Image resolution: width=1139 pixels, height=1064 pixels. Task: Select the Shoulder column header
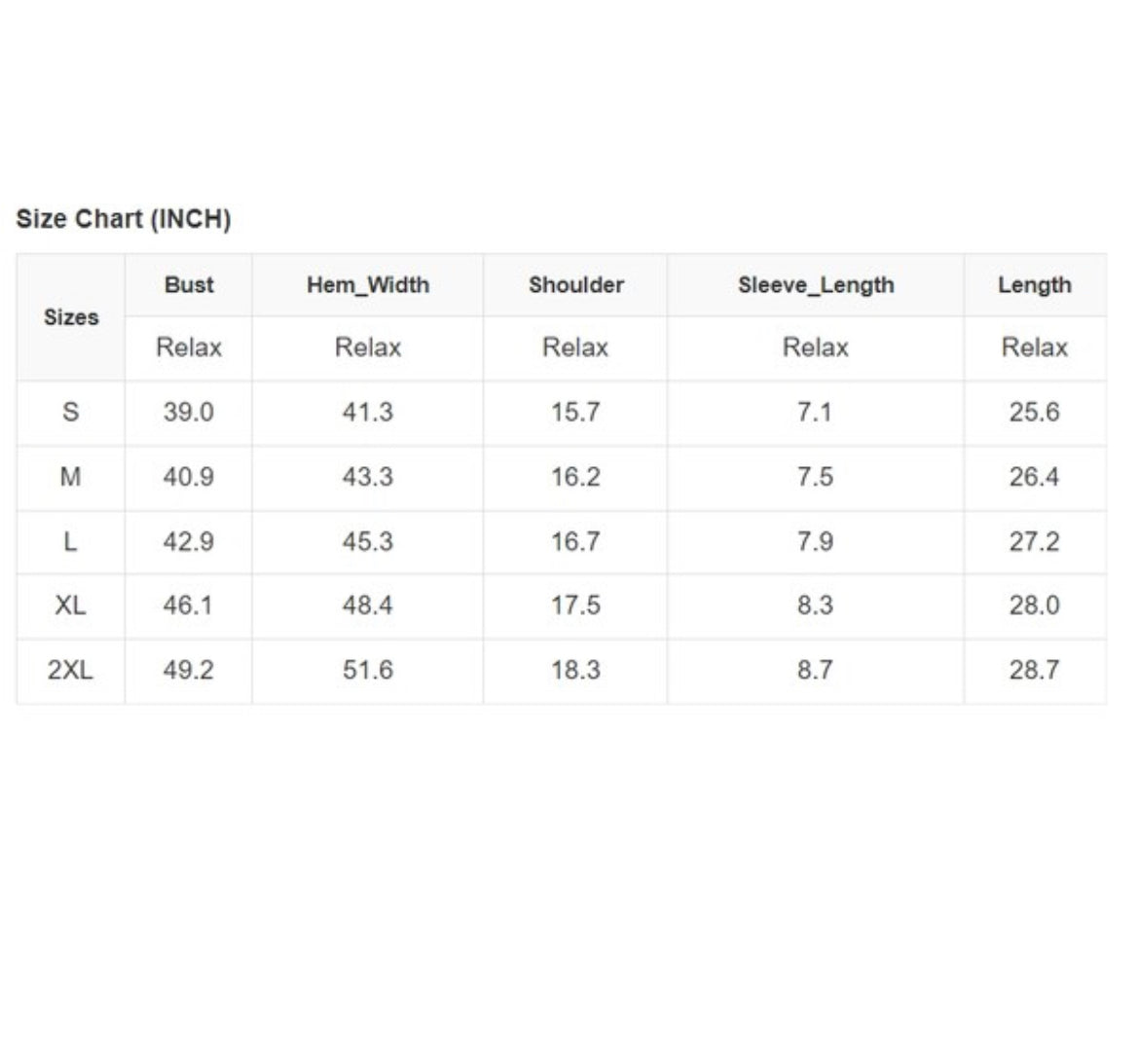(x=575, y=285)
